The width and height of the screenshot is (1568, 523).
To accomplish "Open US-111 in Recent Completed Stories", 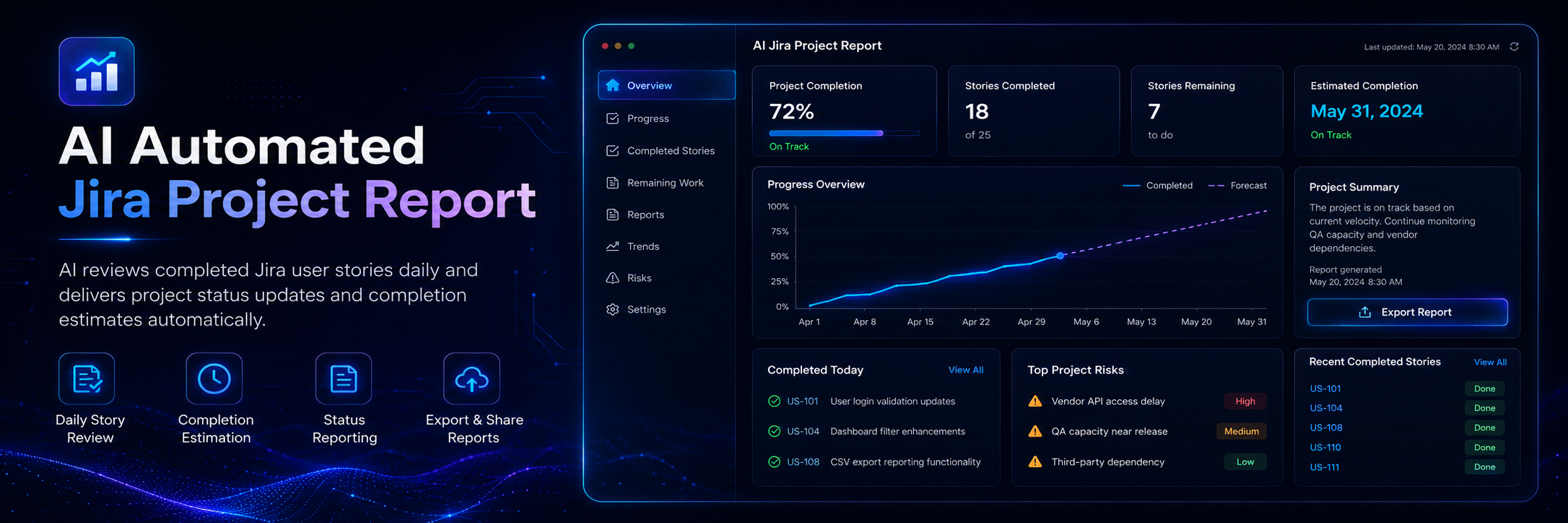I will tap(1325, 467).
